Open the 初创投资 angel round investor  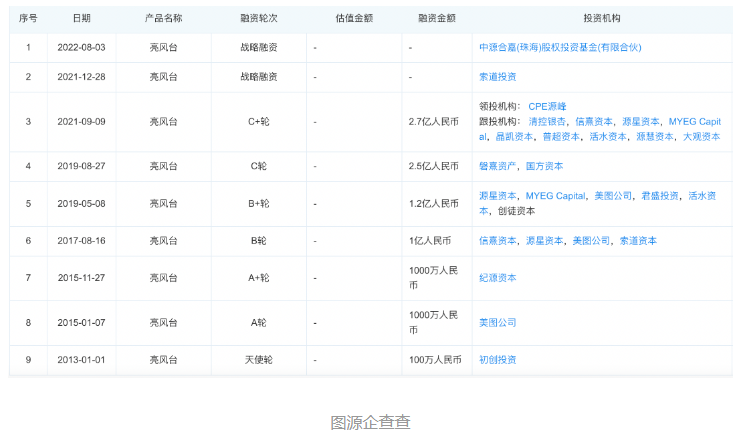coord(497,359)
